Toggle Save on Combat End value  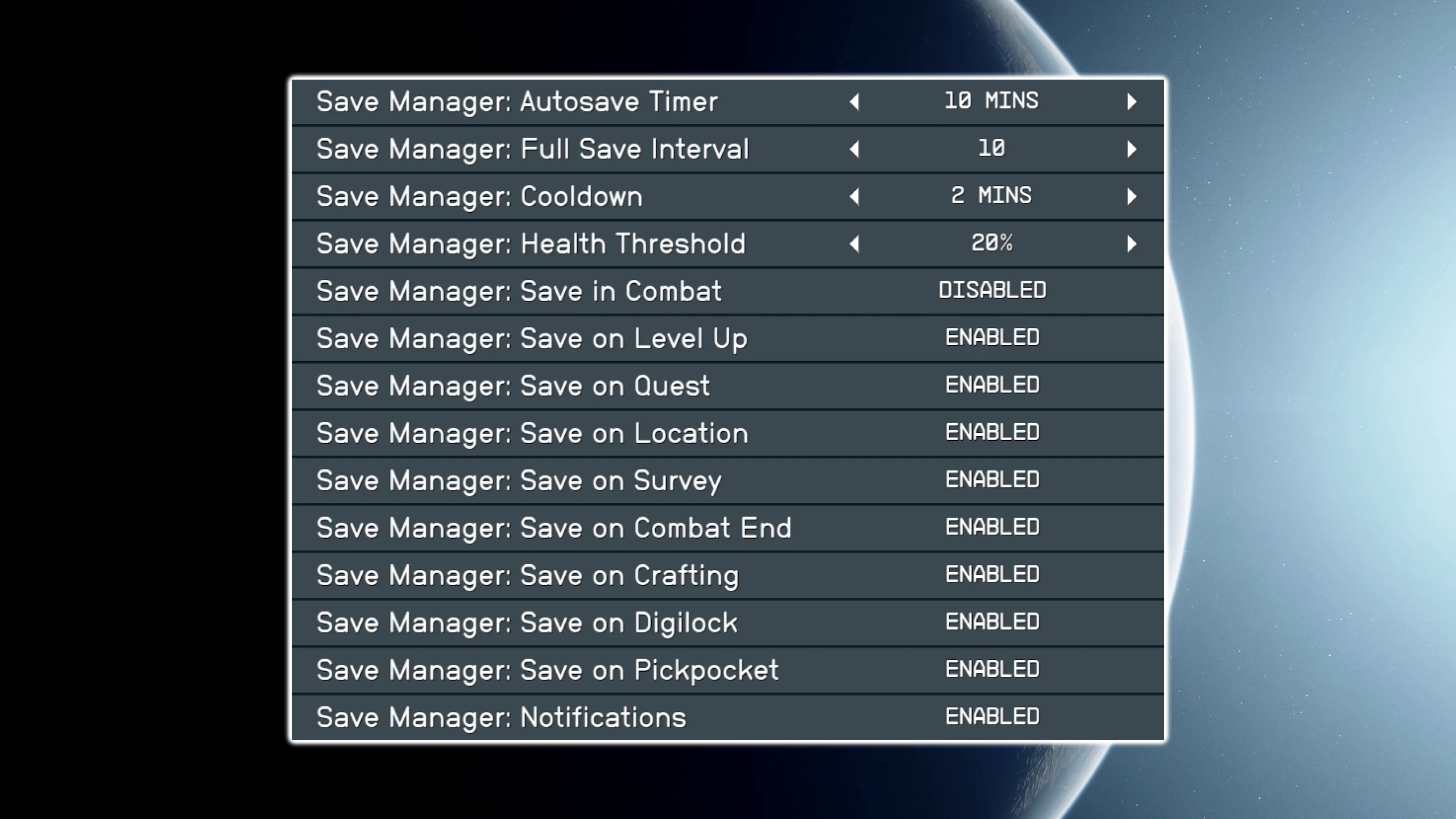(x=992, y=527)
